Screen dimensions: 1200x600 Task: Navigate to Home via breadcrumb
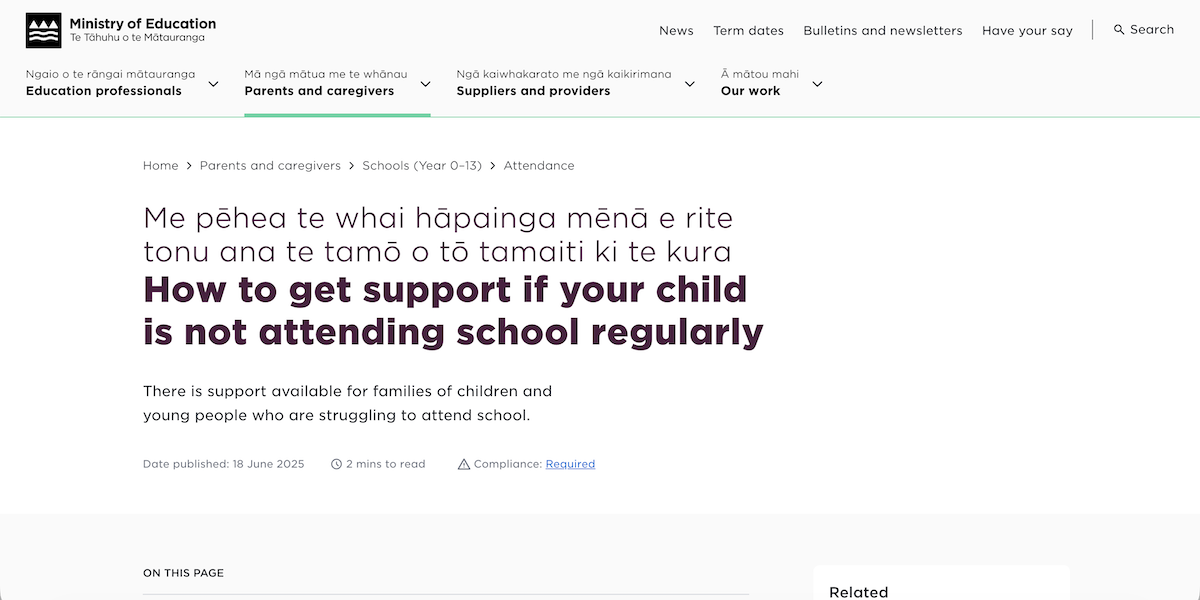[x=160, y=165]
